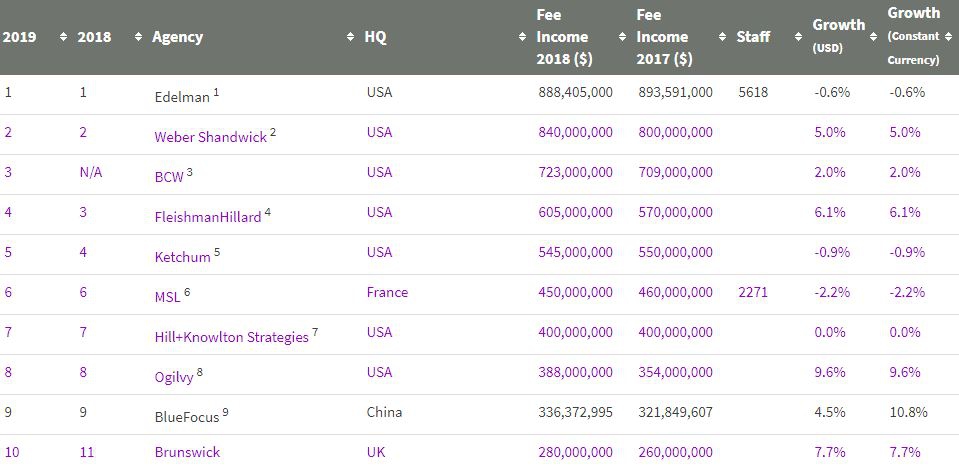Click sort arrows beside Fee Income 2017
Viewport: 959px width, 469px height.
(x=722, y=37)
